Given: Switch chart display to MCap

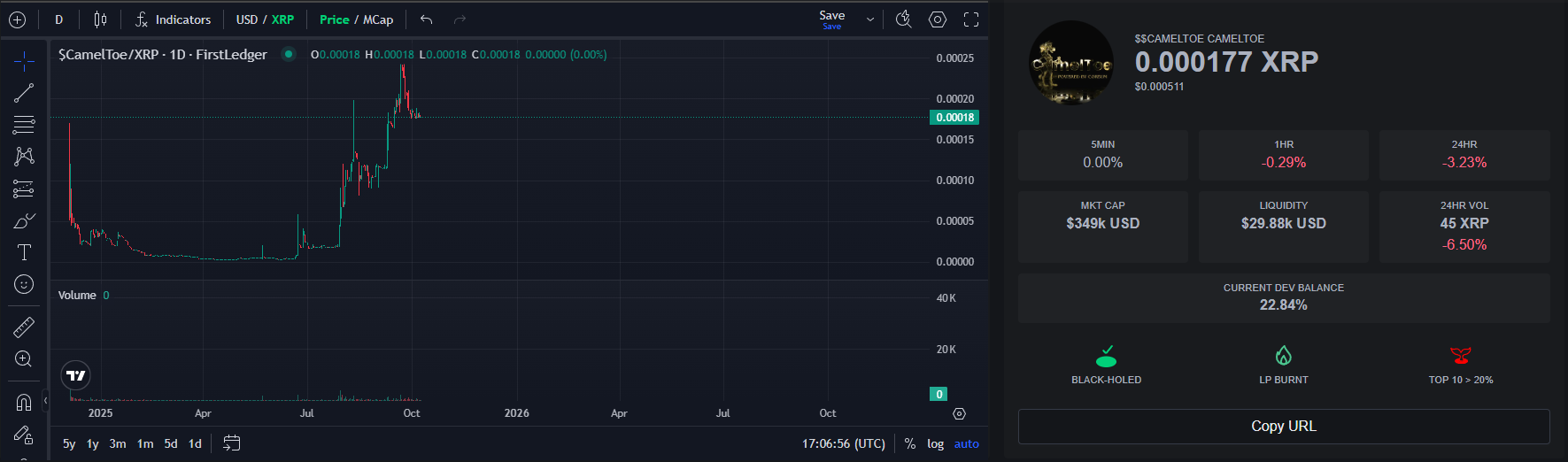Looking at the screenshot, I should click(378, 19).
